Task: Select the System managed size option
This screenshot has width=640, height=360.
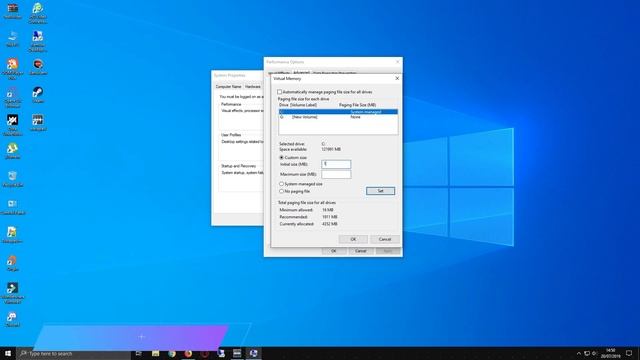Action: coord(282,184)
